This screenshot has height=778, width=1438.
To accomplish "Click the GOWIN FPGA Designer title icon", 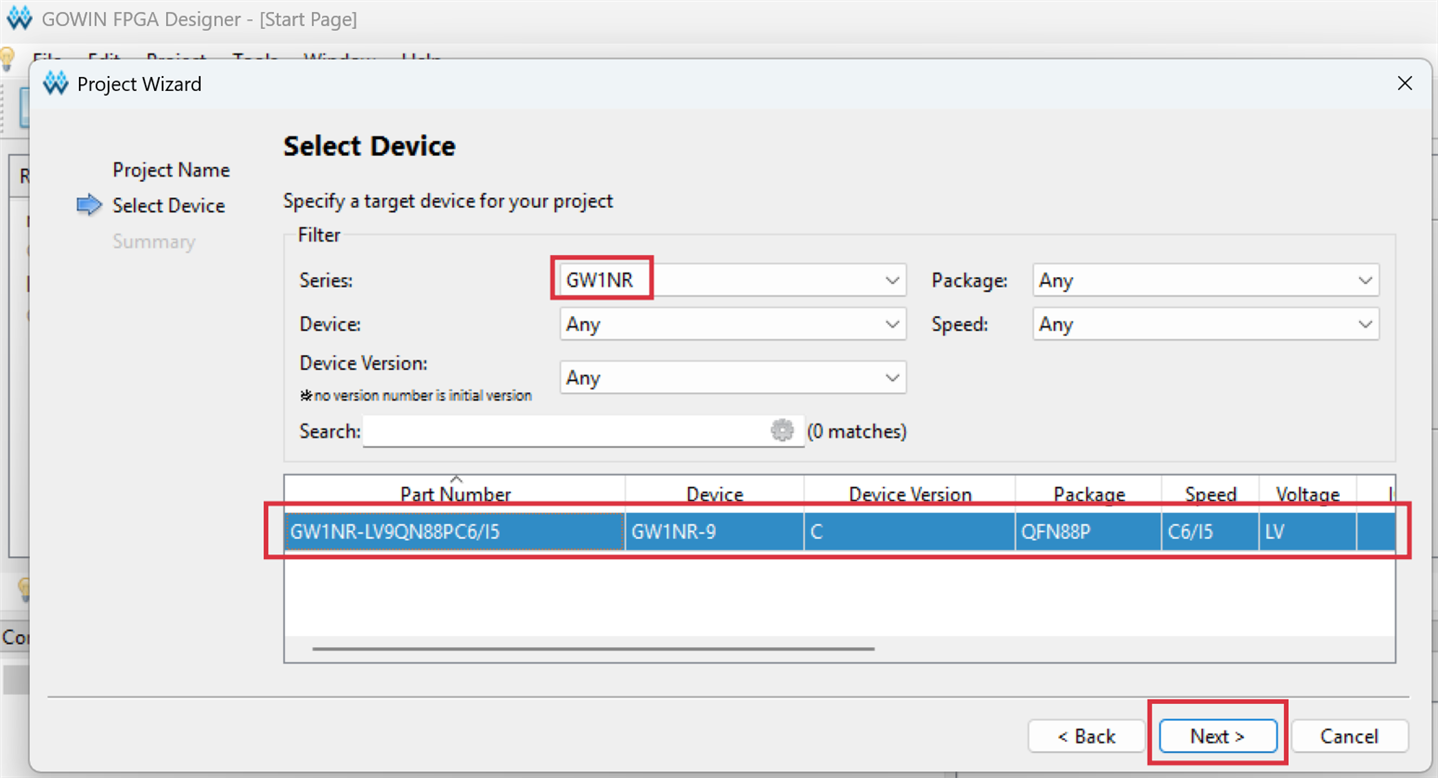I will coord(19,19).
